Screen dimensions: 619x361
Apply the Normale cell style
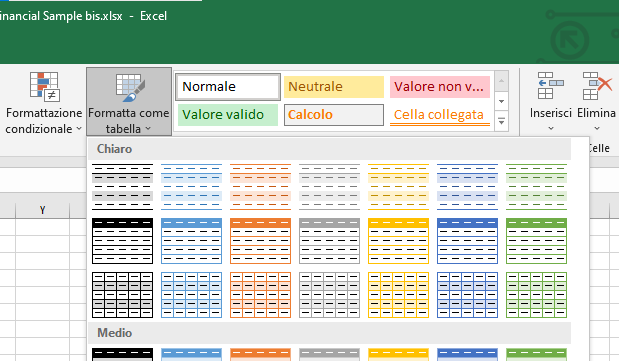[x=228, y=86]
